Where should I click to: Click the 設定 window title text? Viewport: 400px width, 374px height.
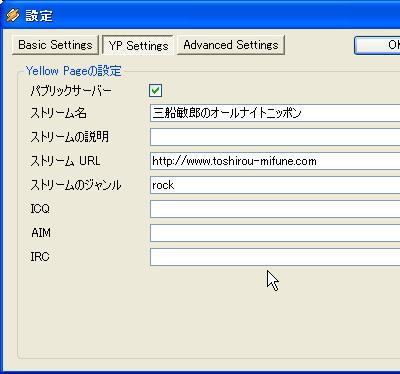pos(39,16)
